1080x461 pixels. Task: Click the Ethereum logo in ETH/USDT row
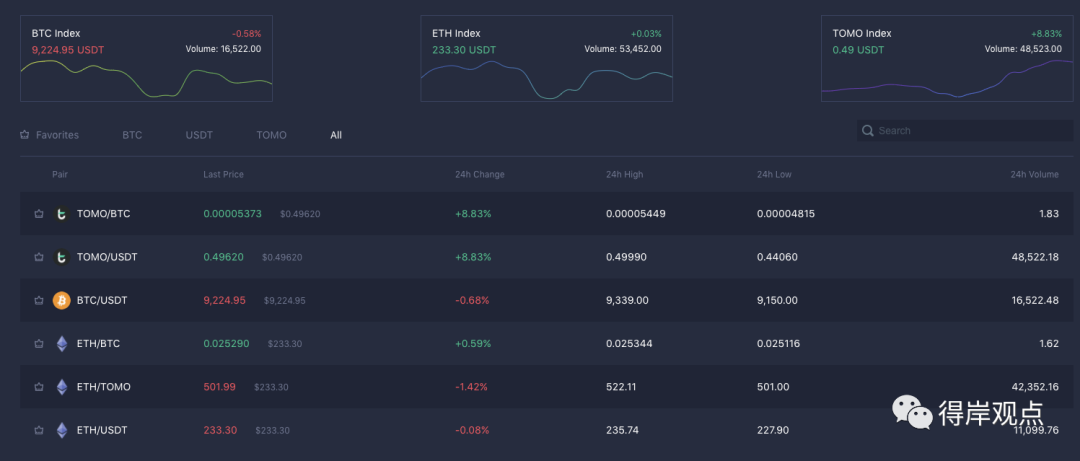tap(61, 431)
